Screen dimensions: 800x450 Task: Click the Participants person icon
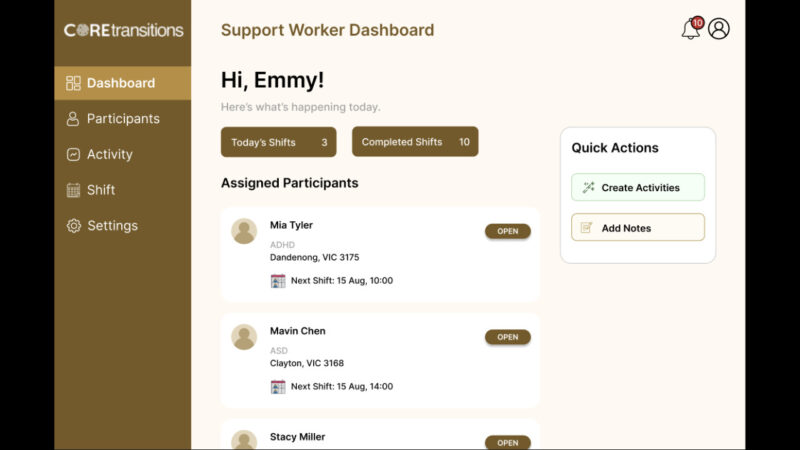coord(73,119)
